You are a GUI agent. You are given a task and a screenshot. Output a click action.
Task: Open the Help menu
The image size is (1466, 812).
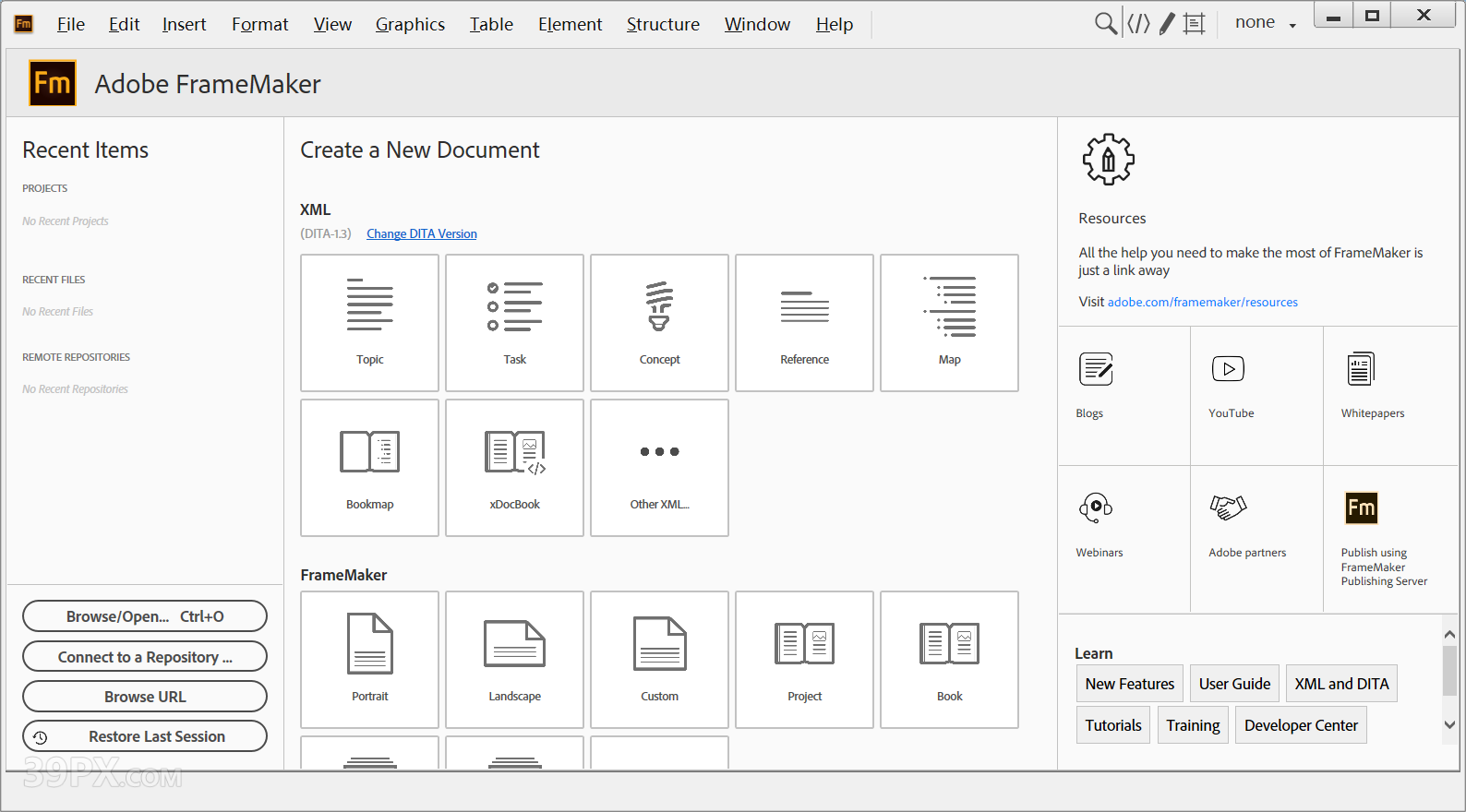pos(835,24)
